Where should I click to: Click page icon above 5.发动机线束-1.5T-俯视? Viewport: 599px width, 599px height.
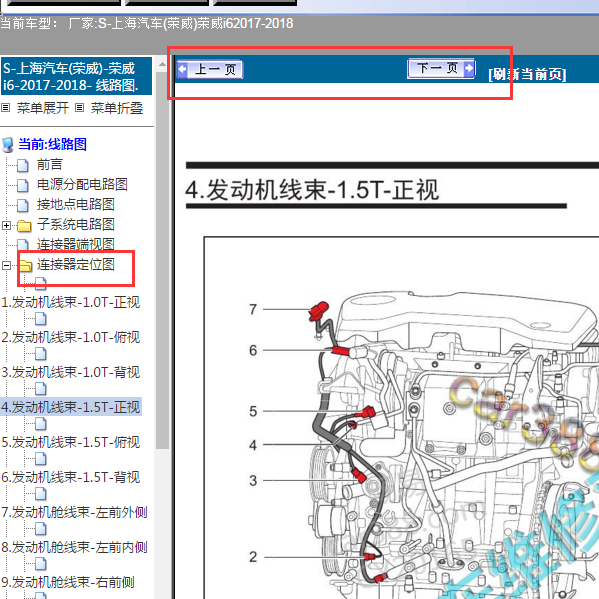pyautogui.click(x=40, y=424)
